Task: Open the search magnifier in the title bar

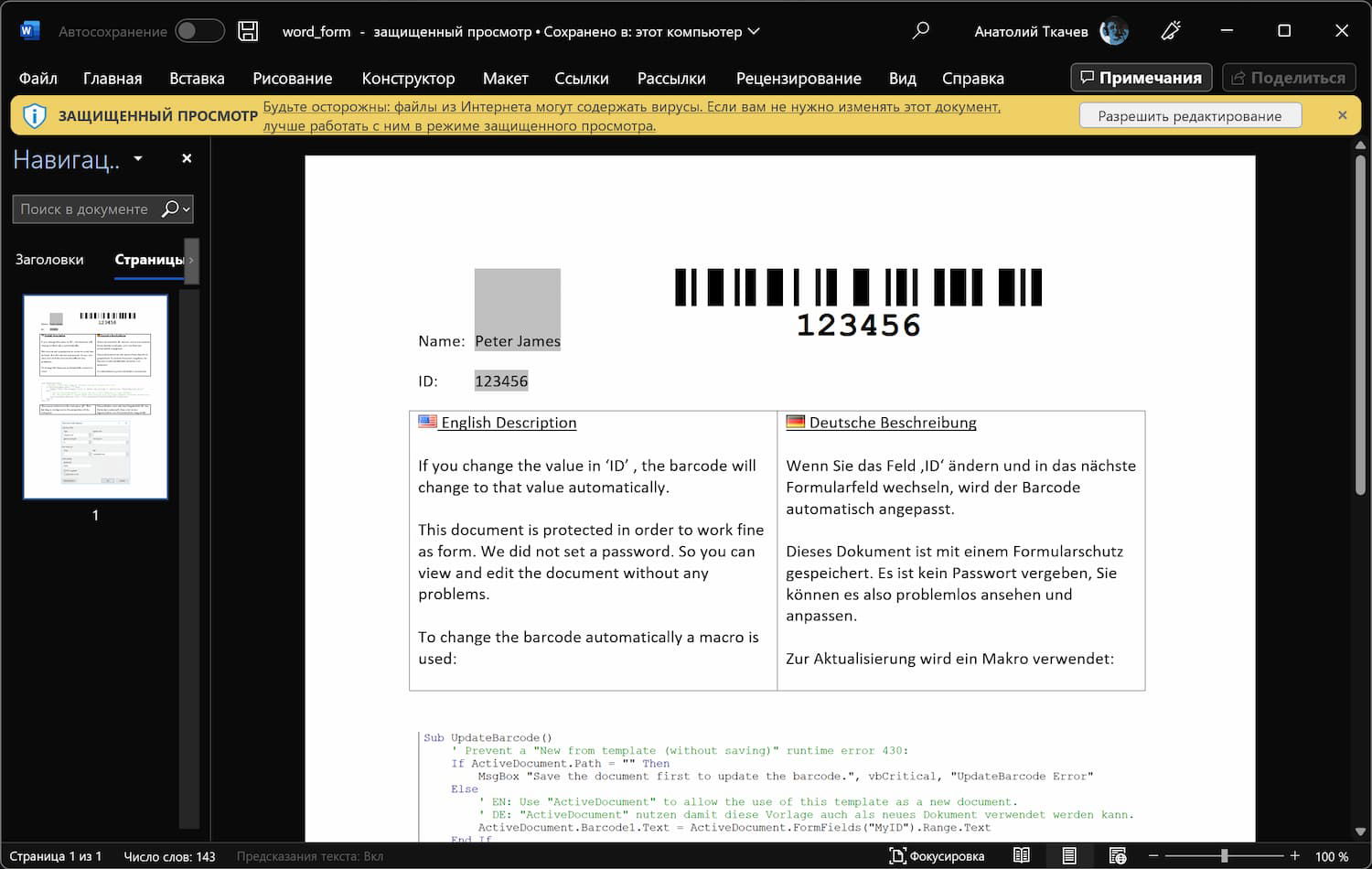Action: tap(921, 30)
